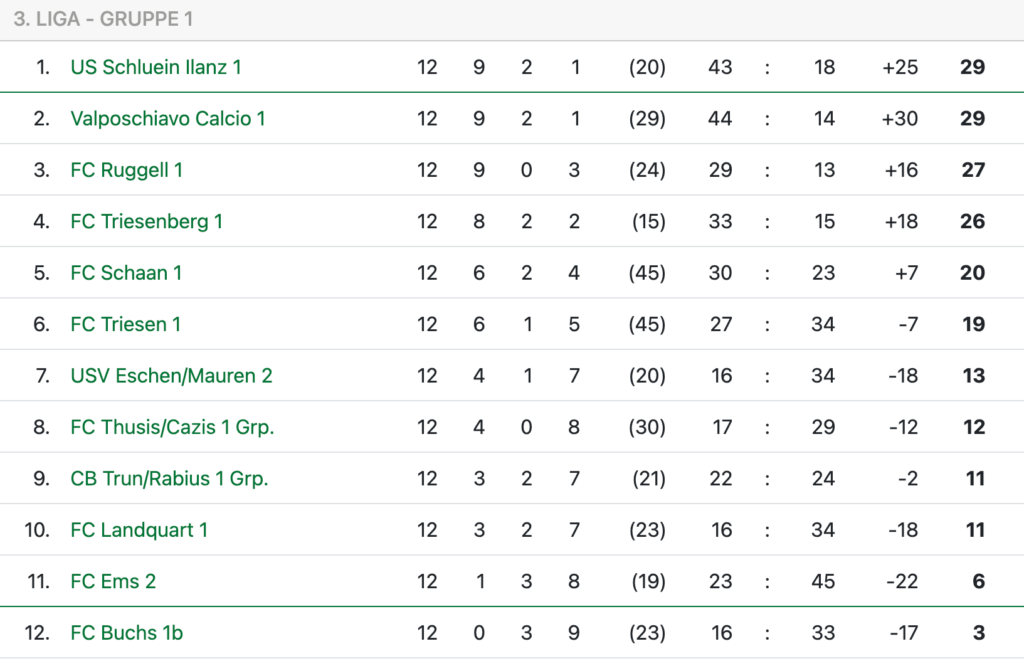1024x661 pixels.
Task: Click the FC Ruggell 1 link
Action: [127, 170]
